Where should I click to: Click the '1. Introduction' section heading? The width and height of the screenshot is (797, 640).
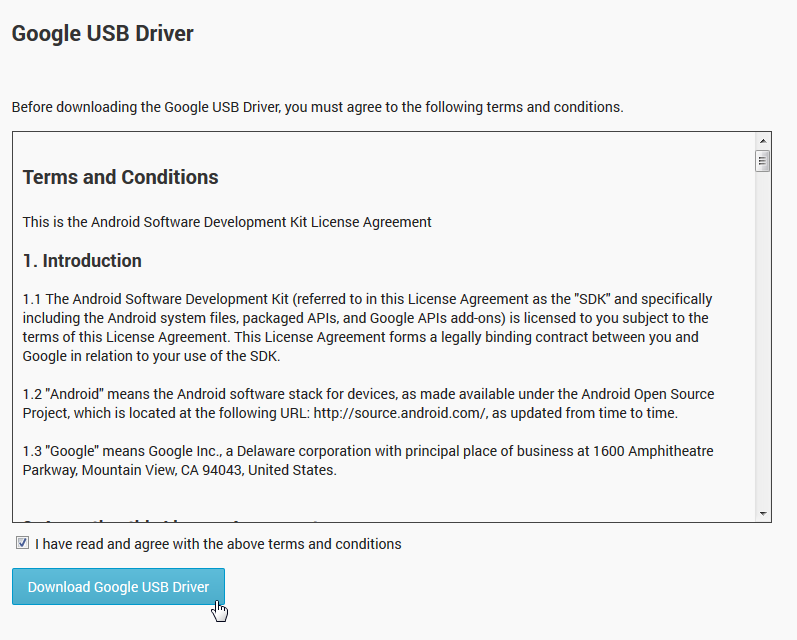tap(82, 261)
